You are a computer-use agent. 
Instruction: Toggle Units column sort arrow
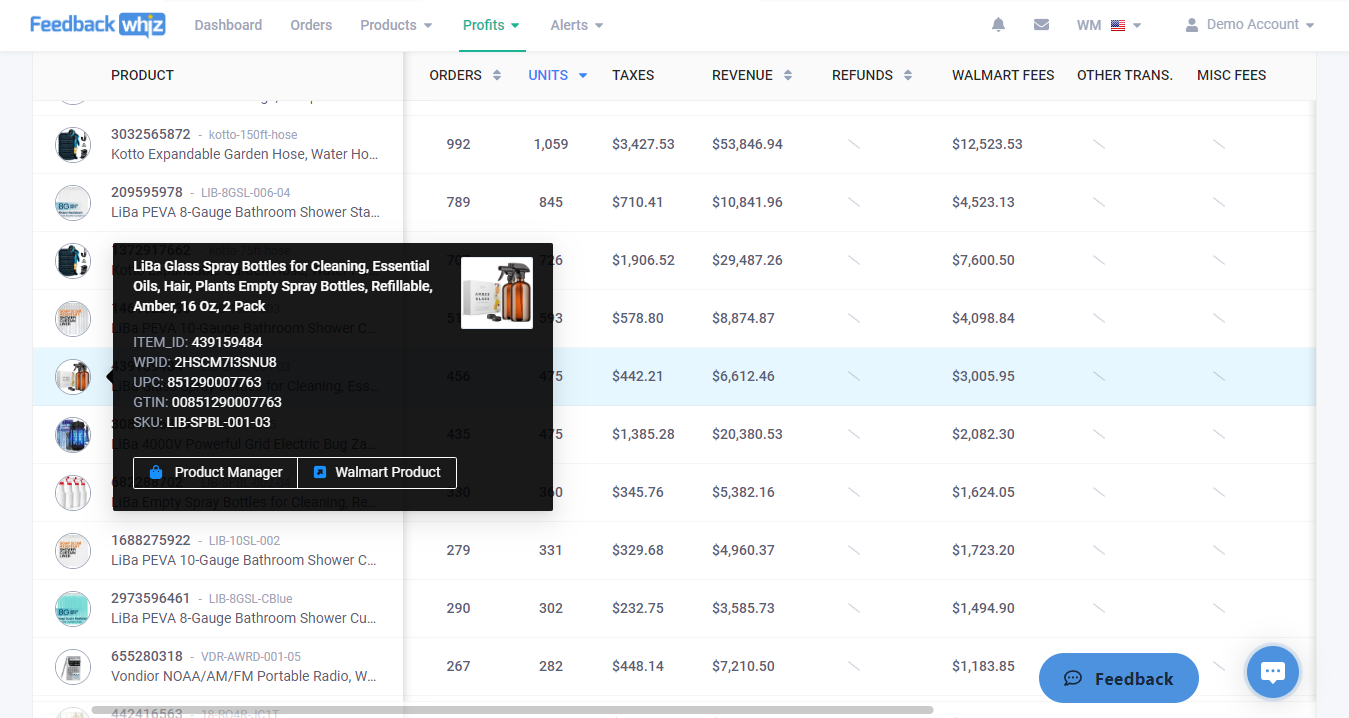(582, 76)
